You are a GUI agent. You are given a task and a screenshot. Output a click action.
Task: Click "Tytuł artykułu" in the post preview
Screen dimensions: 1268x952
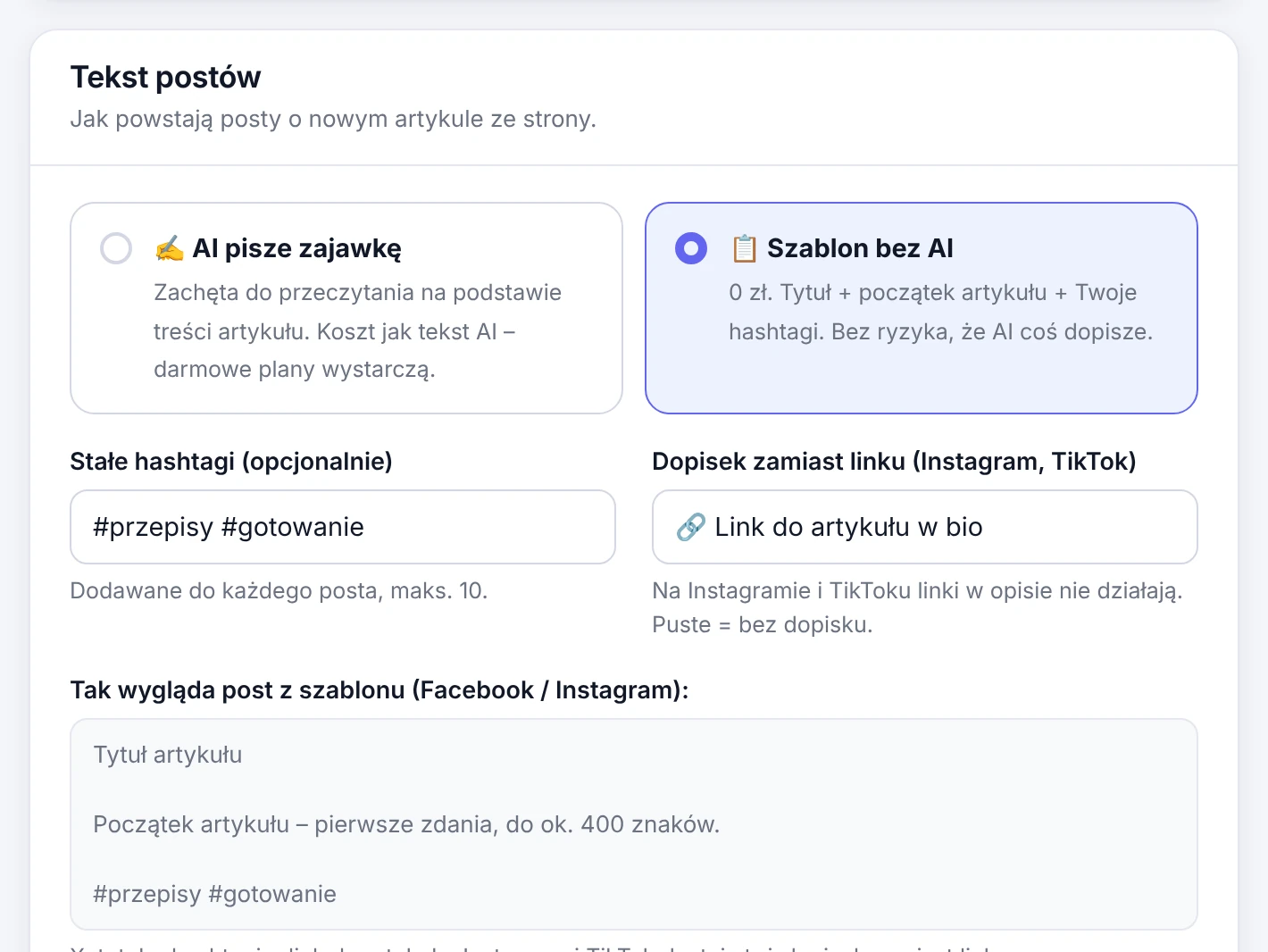168,756
